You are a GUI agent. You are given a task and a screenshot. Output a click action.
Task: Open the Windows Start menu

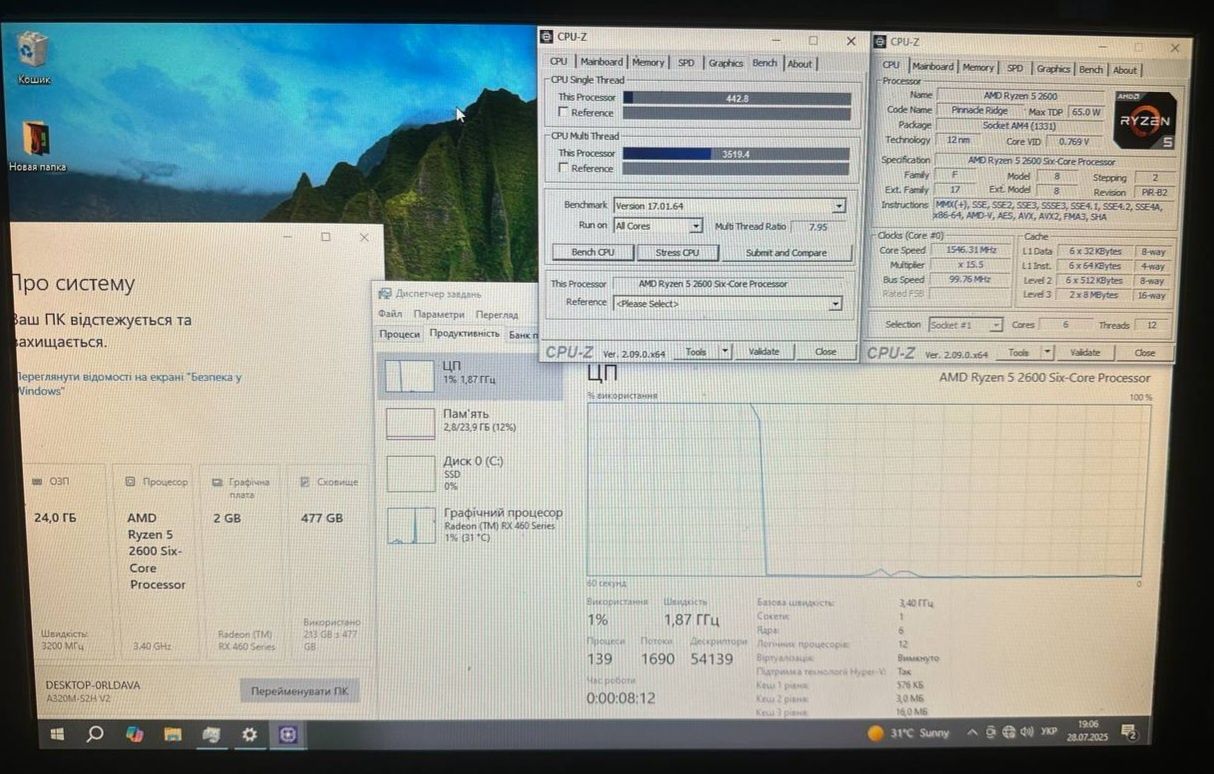[57, 735]
